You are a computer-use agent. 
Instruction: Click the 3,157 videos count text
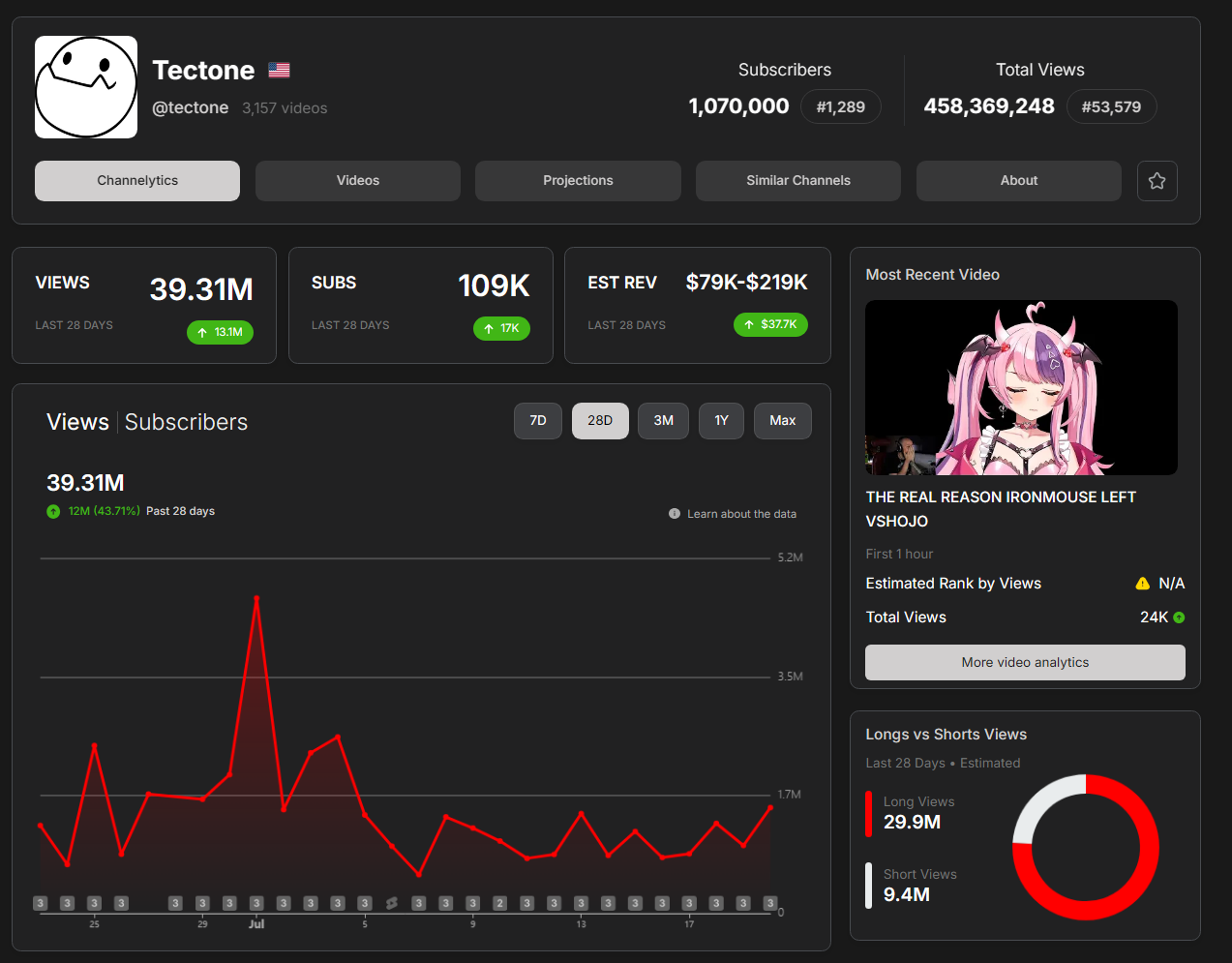tap(285, 108)
